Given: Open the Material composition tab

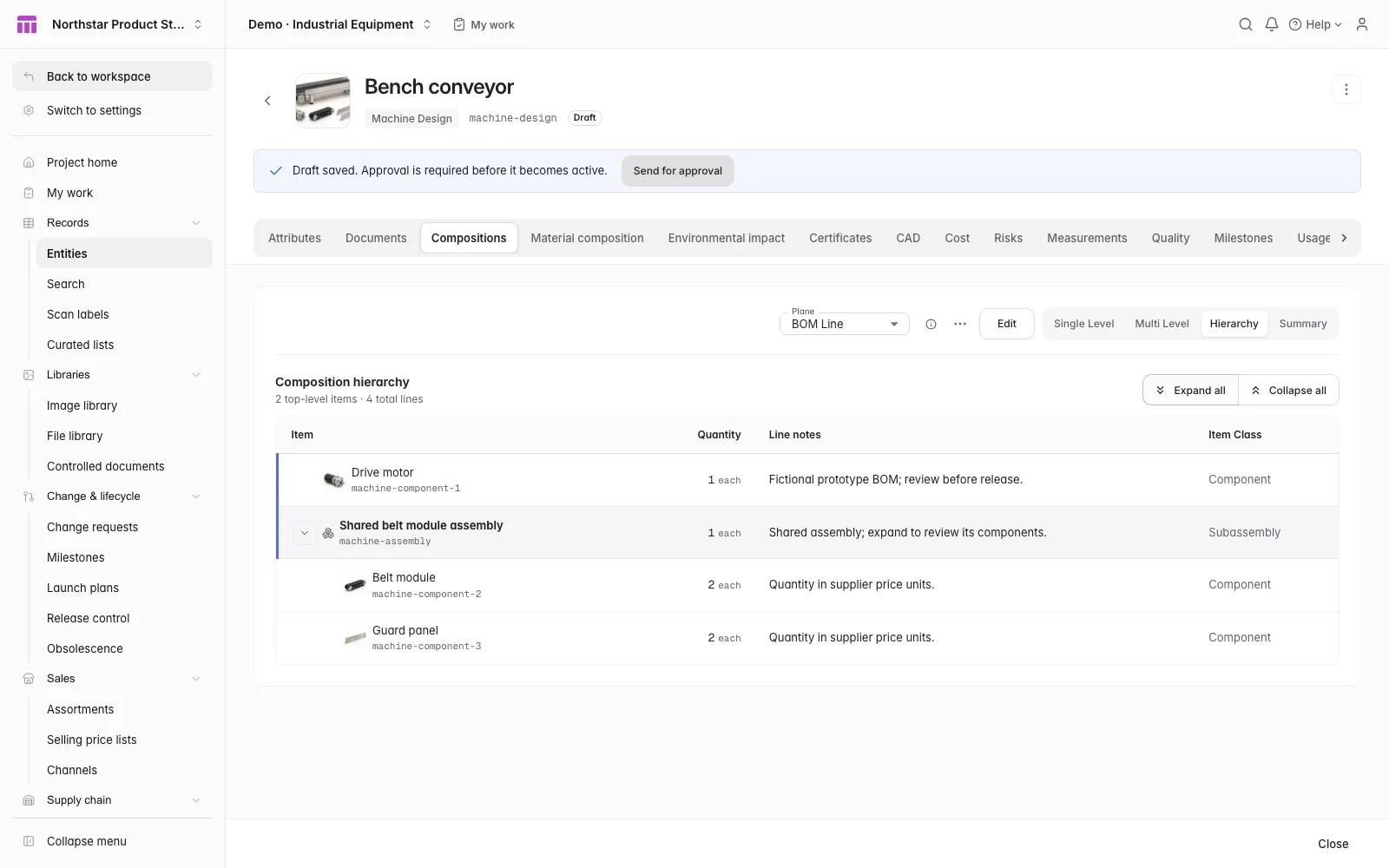Looking at the screenshot, I should [587, 238].
